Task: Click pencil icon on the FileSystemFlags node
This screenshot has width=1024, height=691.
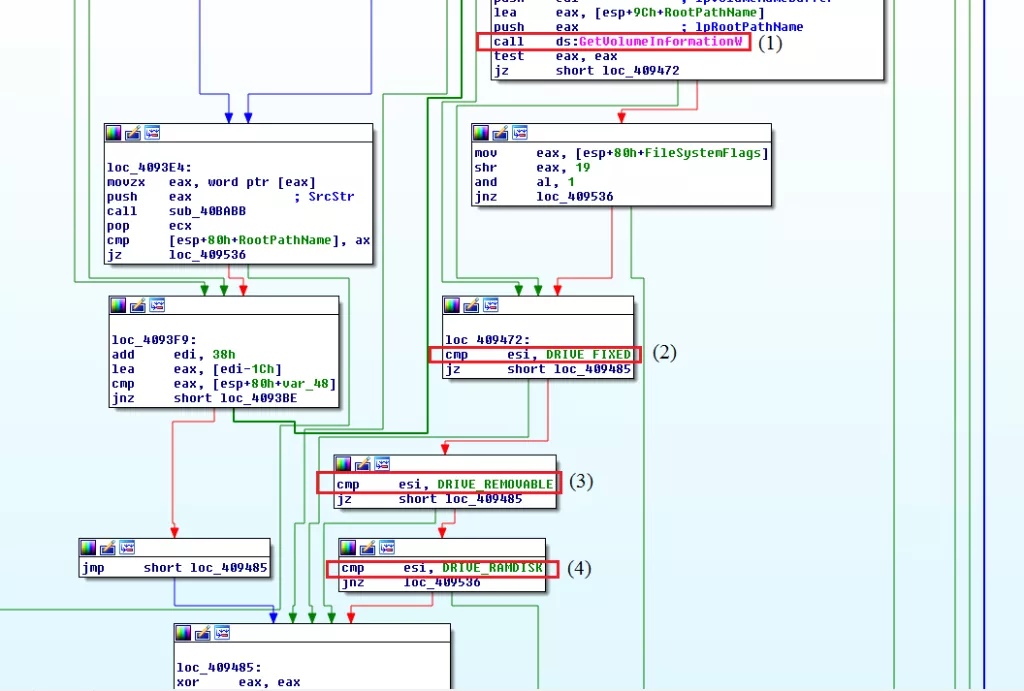Action: [x=500, y=133]
